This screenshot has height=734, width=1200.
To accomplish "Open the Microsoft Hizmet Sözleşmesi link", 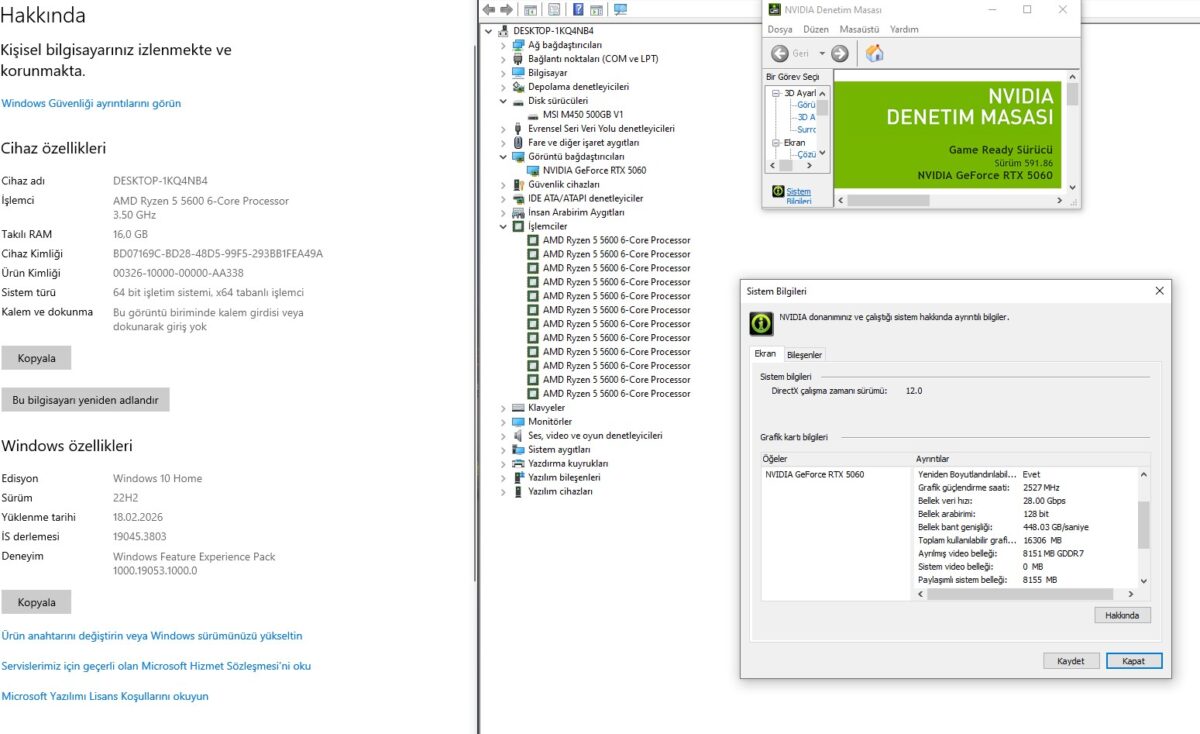I will click(156, 665).
